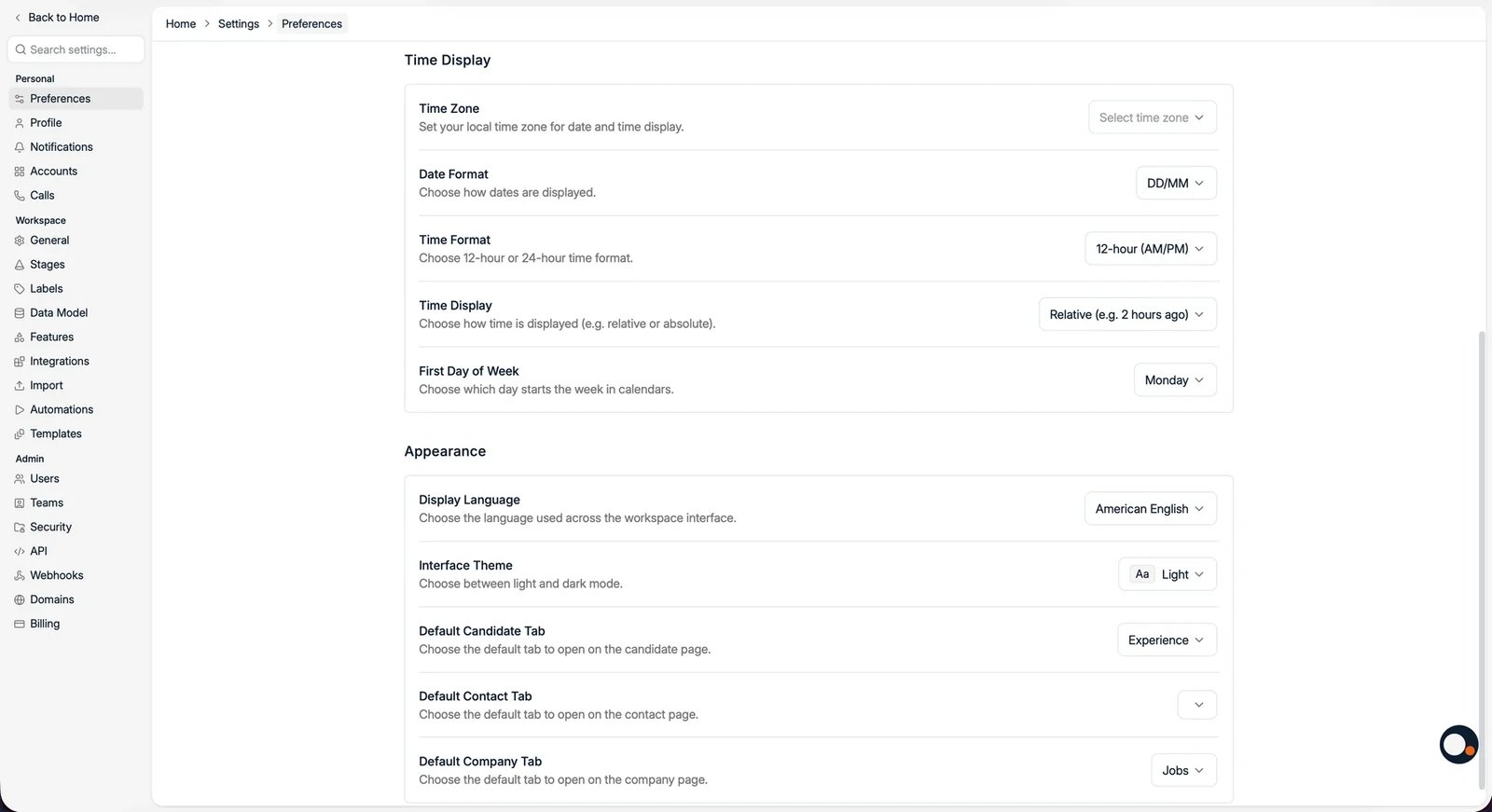Open the chat widget bubble icon

(x=1458, y=745)
